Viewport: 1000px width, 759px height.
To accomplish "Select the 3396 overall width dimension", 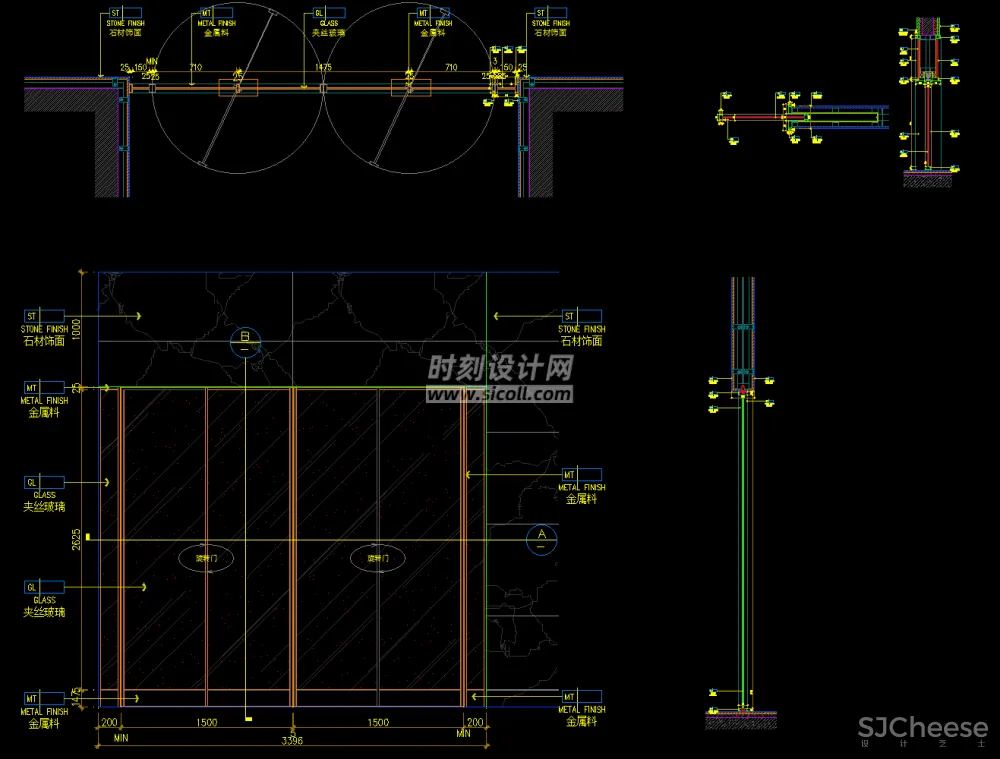I will point(293,741).
